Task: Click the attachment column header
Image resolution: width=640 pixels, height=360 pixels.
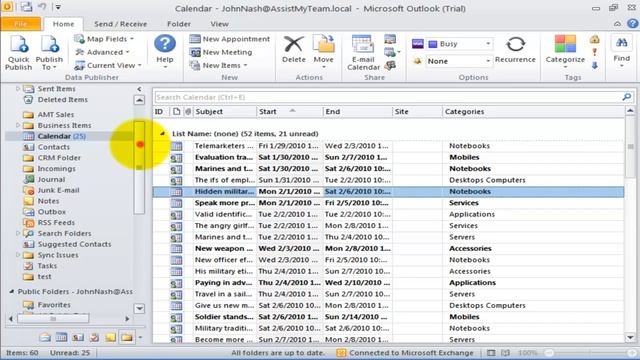Action: point(188,111)
